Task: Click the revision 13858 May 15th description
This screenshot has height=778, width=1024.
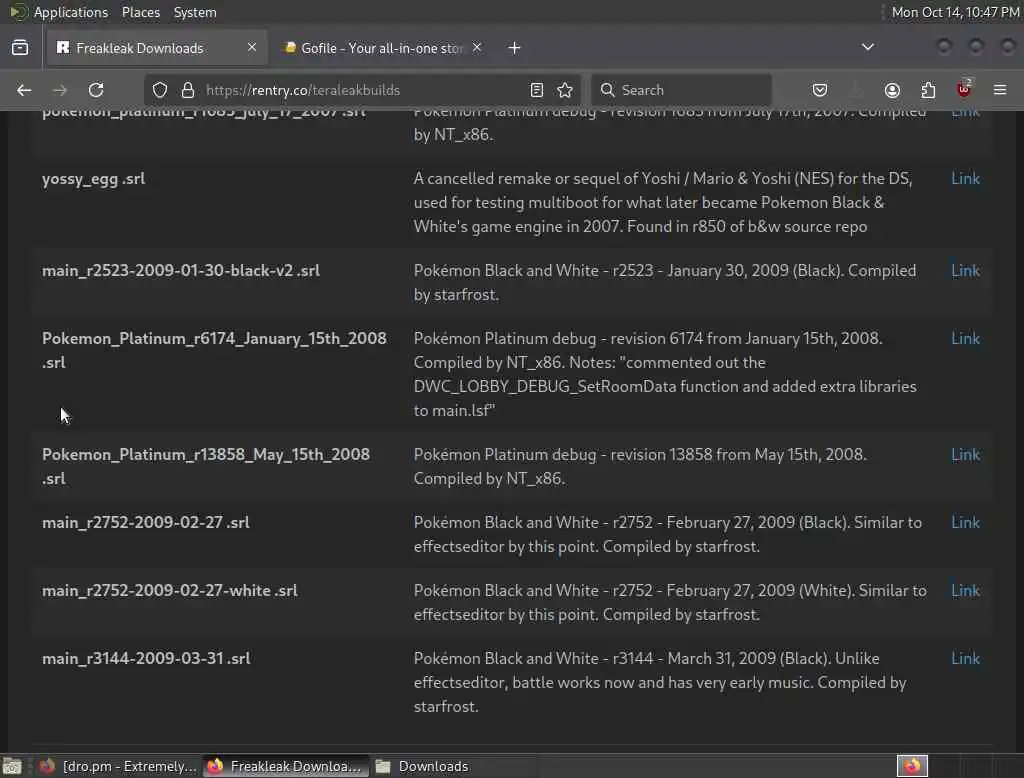Action: 640,466
